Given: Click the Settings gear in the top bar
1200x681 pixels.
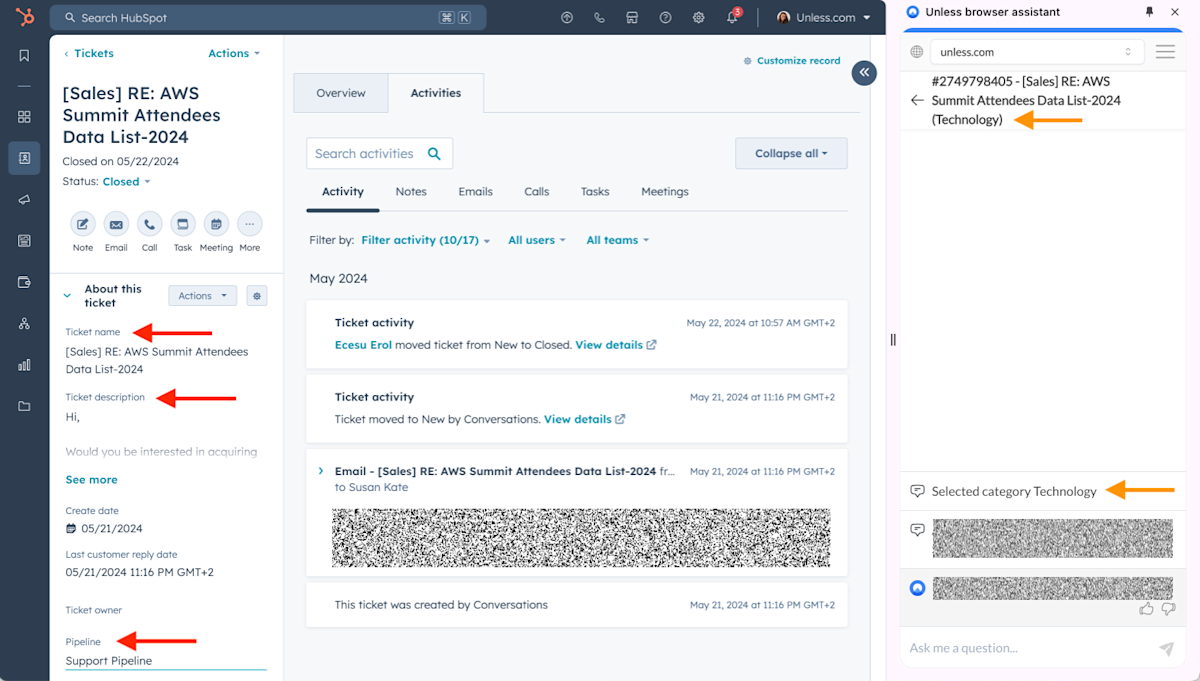Looking at the screenshot, I should pos(698,17).
